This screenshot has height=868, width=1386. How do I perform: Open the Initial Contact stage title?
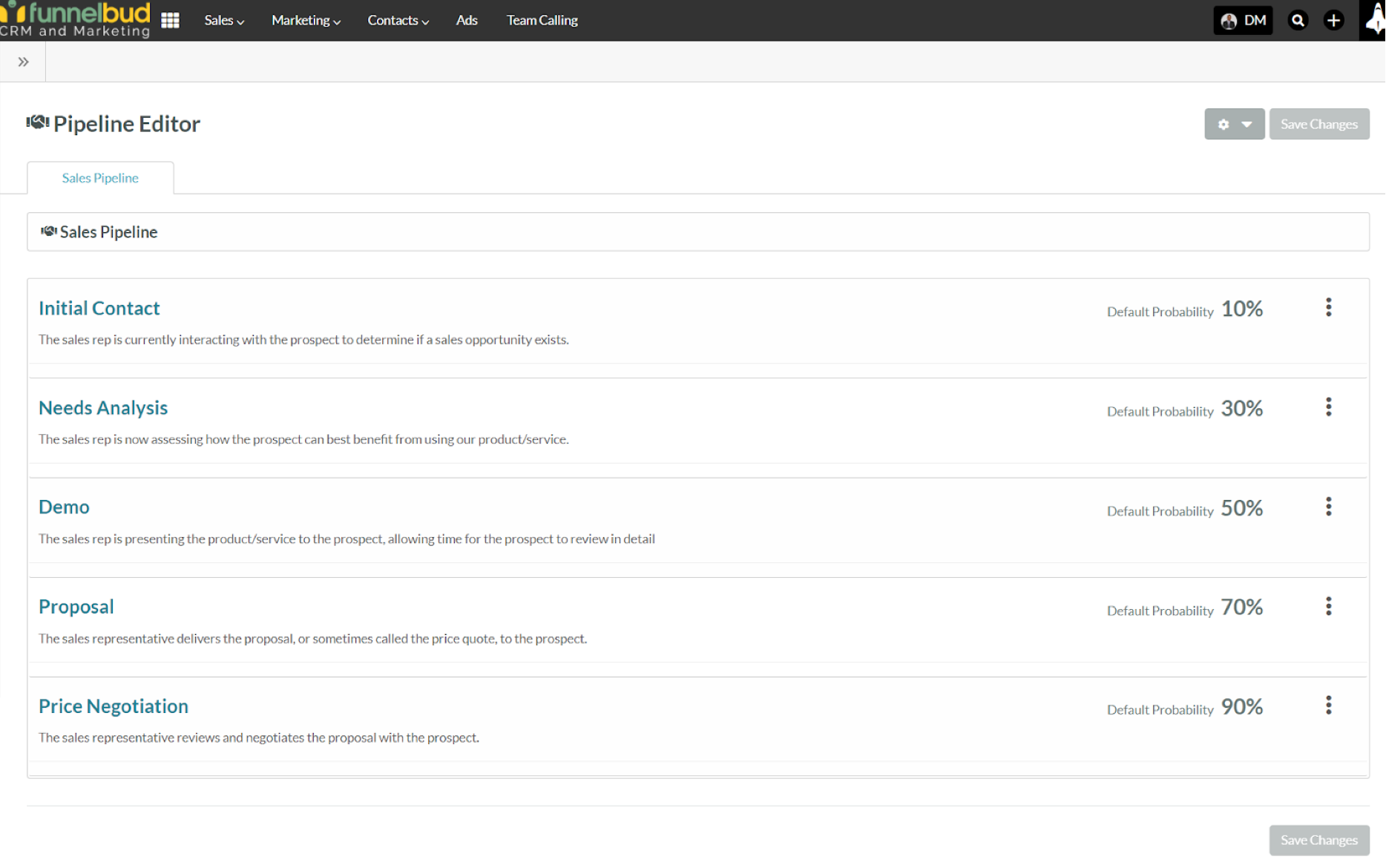(x=99, y=308)
